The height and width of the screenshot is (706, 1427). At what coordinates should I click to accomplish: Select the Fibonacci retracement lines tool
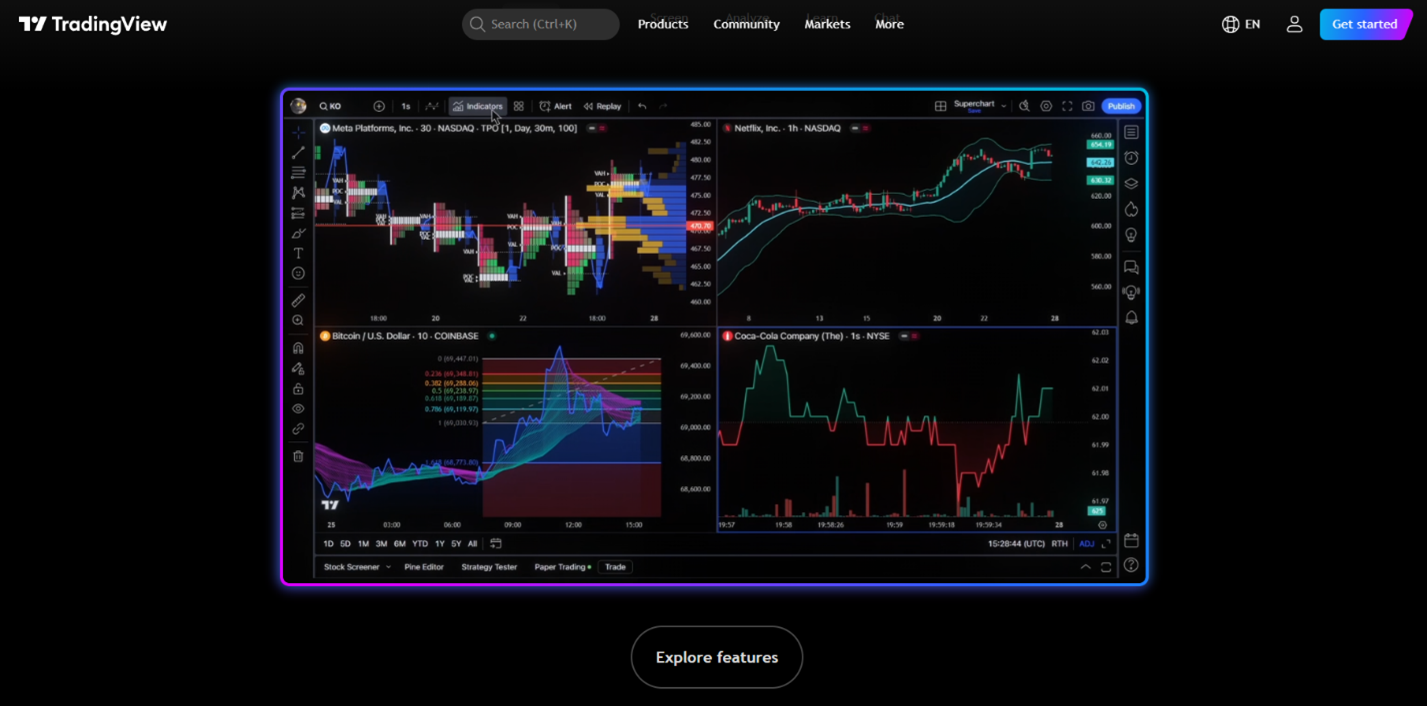click(x=298, y=172)
